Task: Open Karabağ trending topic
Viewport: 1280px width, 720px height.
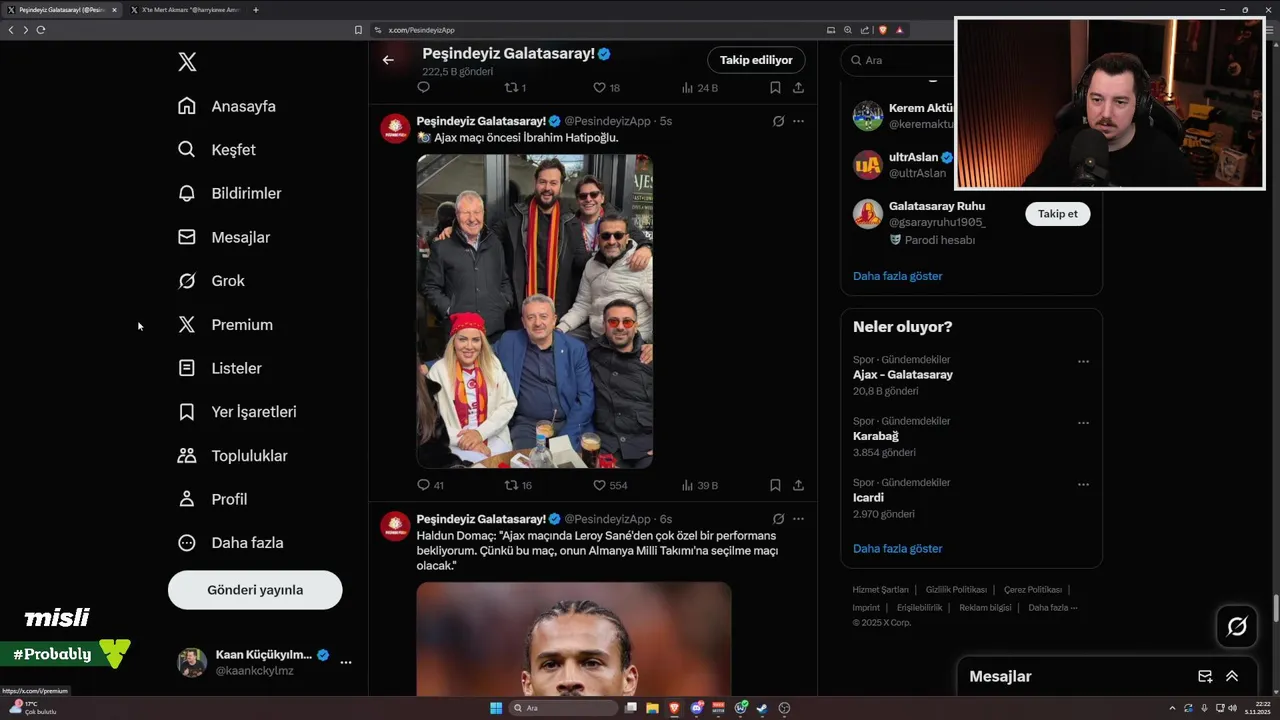Action: click(876, 436)
